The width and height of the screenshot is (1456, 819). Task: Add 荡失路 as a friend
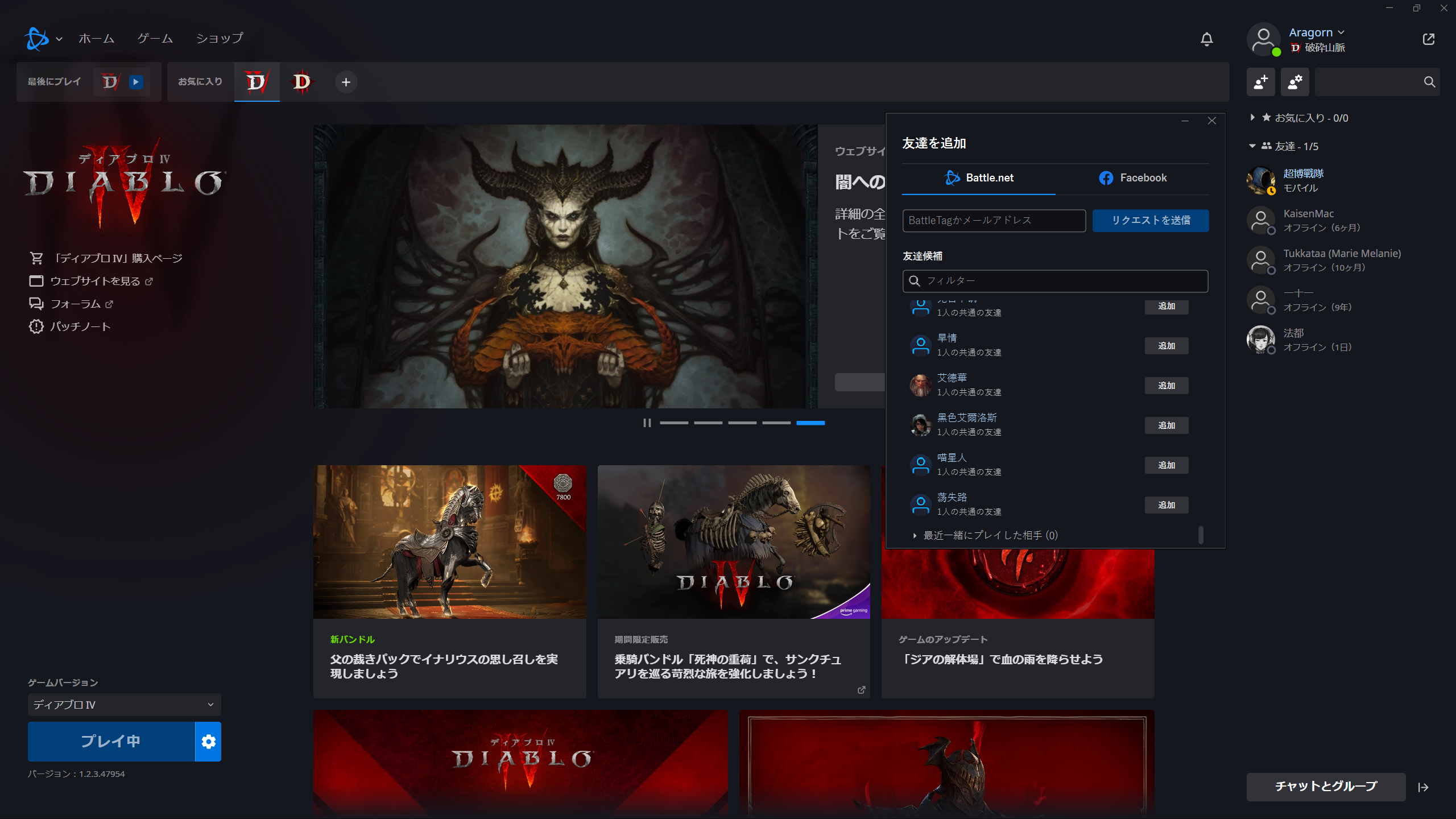coord(1167,505)
